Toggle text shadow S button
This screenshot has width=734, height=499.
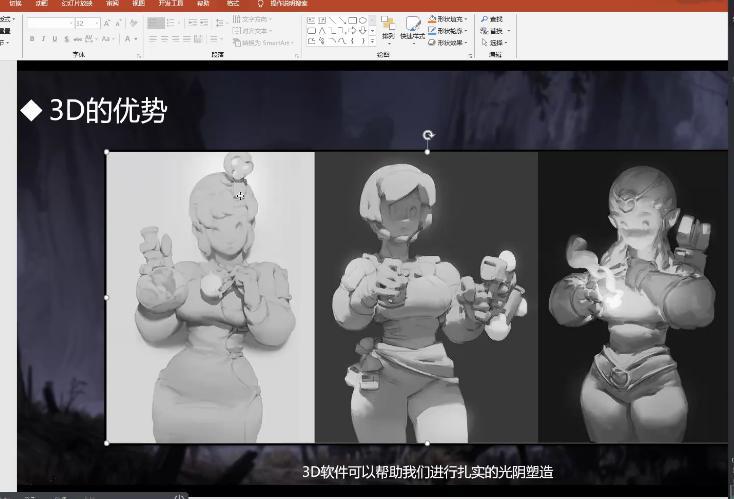pyautogui.click(x=66, y=39)
